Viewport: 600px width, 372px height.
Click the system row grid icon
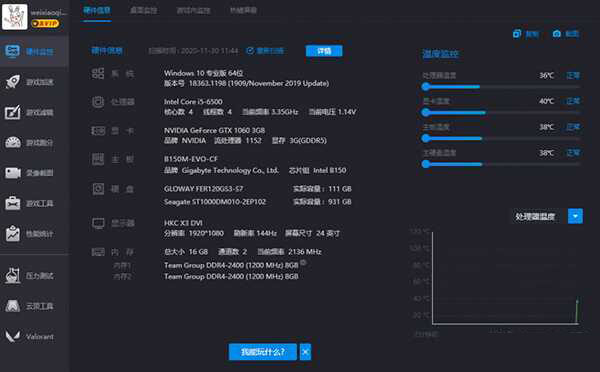pyautogui.click(x=98, y=73)
